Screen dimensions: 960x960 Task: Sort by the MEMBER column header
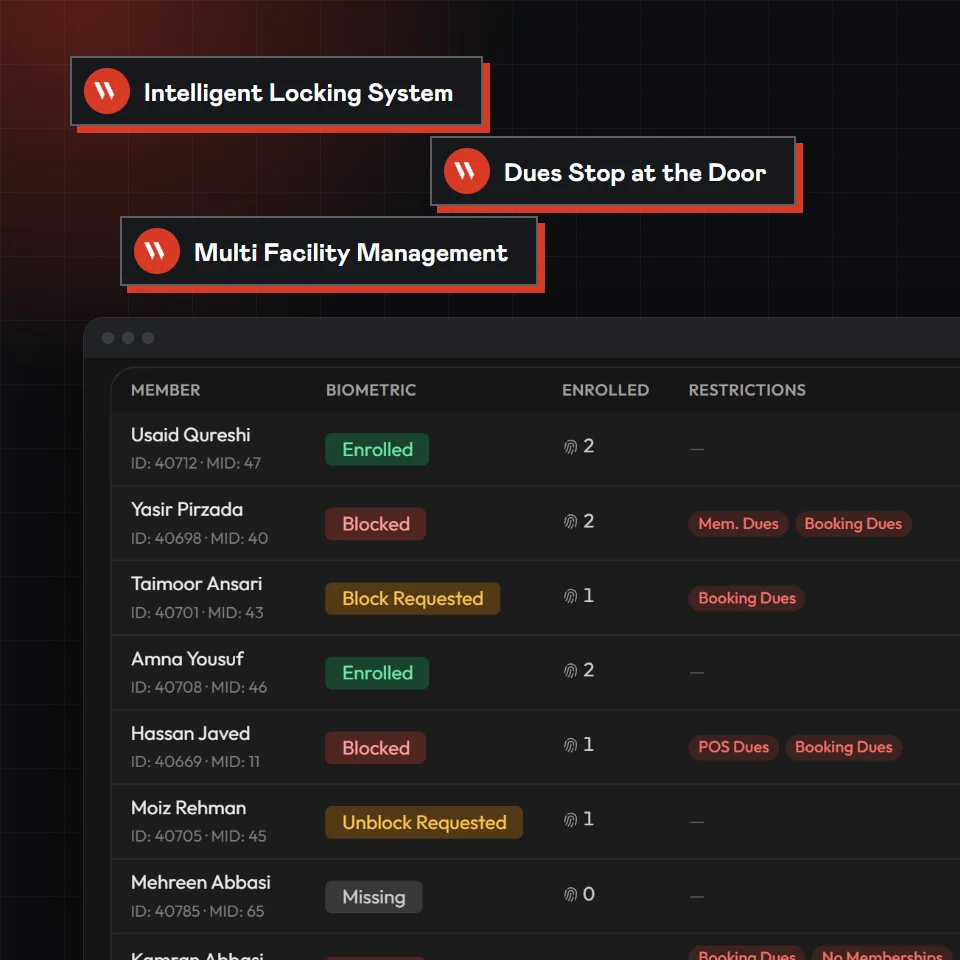tap(165, 390)
